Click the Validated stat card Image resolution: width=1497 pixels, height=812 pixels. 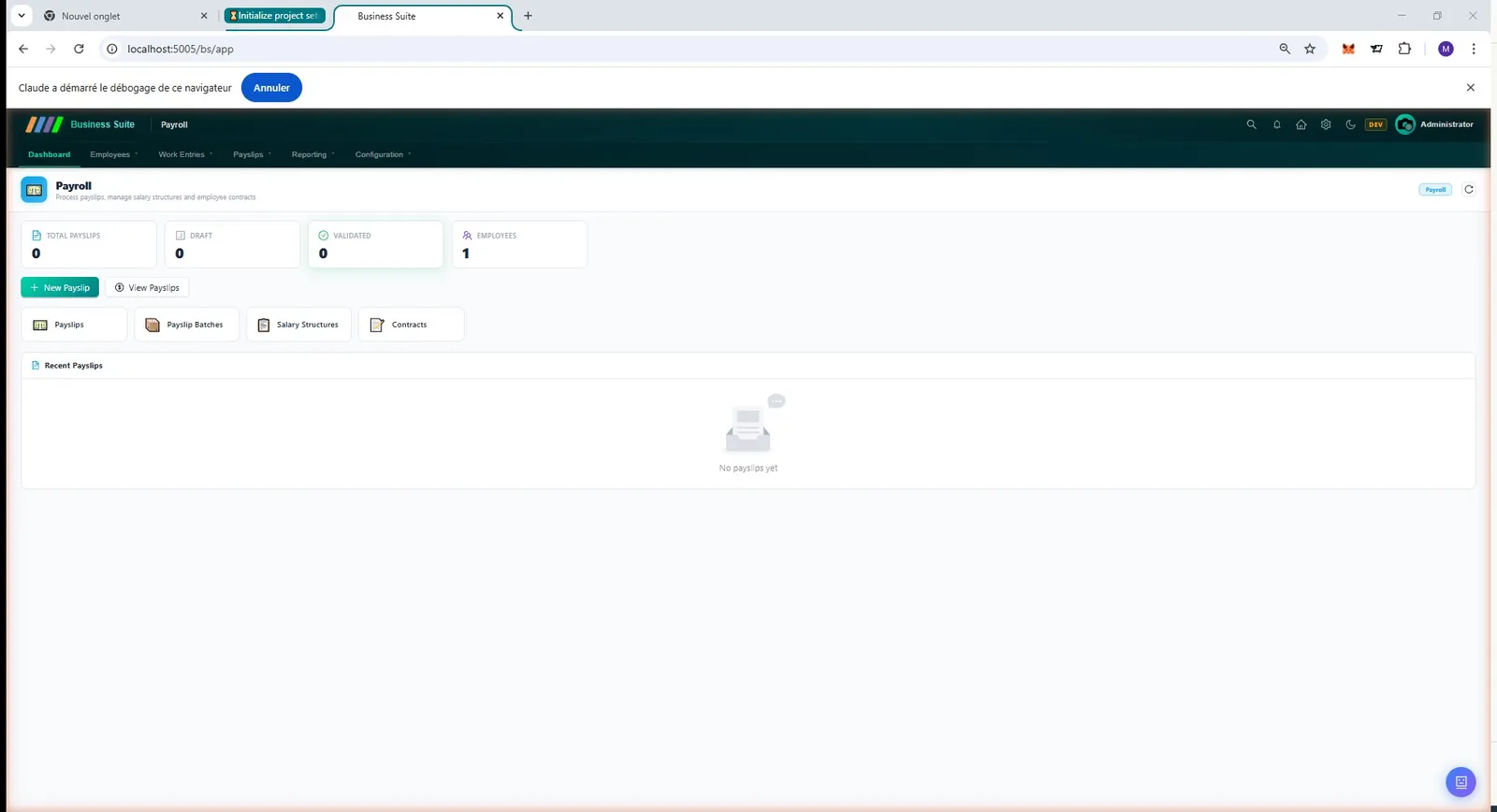(375, 244)
